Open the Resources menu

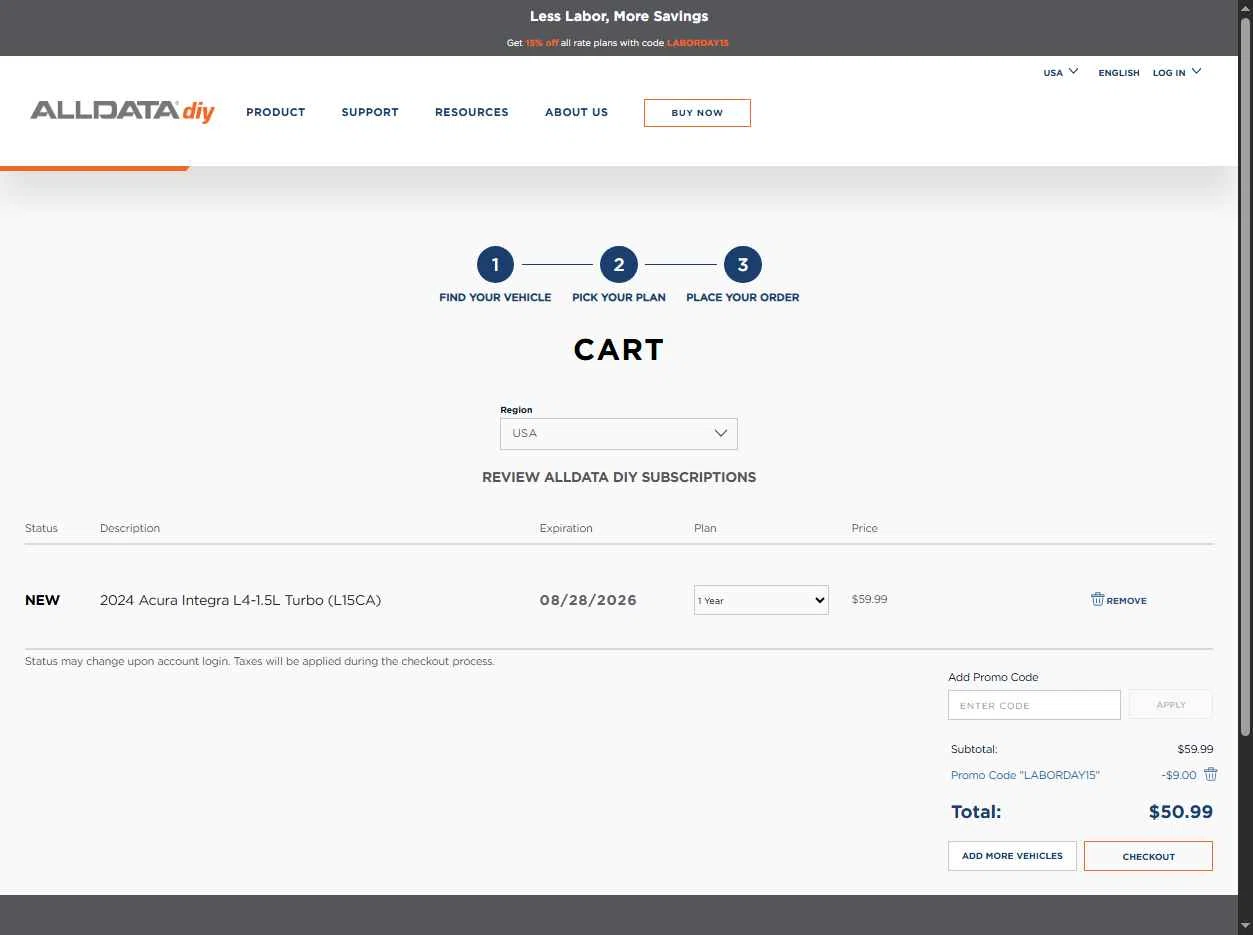pos(472,112)
